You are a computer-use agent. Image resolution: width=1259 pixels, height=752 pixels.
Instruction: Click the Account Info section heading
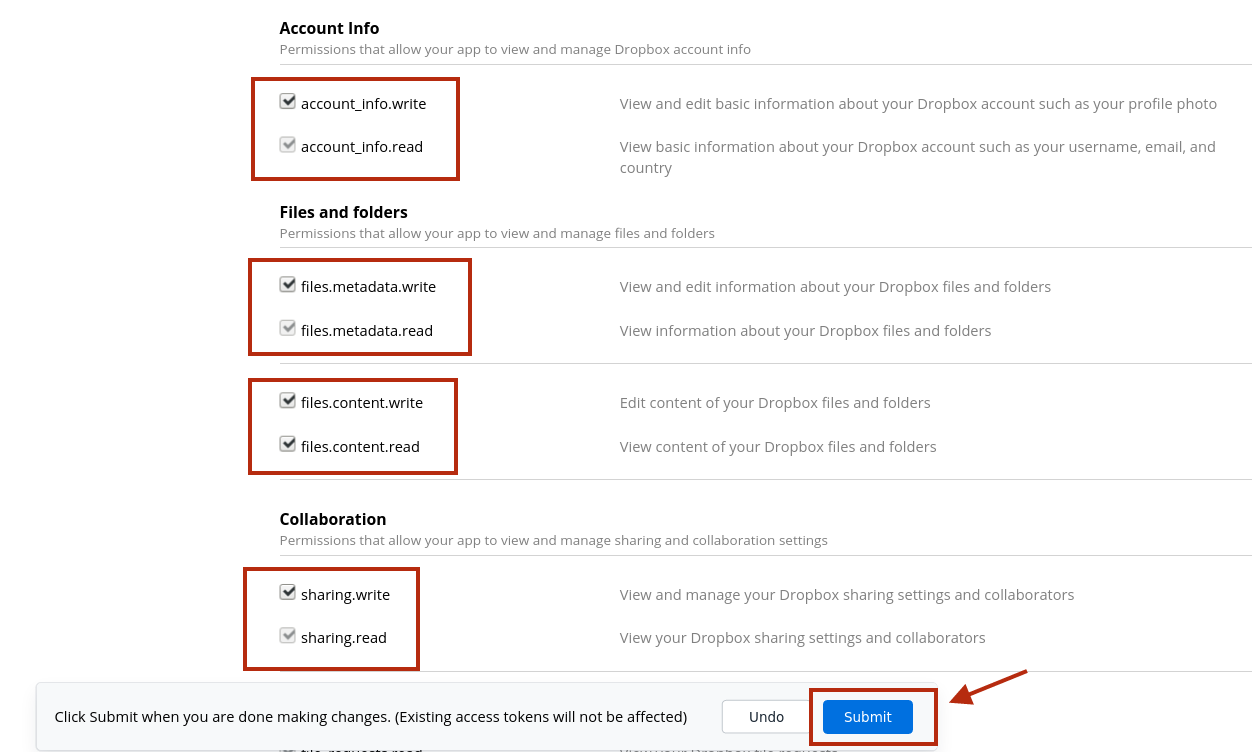pos(329,28)
